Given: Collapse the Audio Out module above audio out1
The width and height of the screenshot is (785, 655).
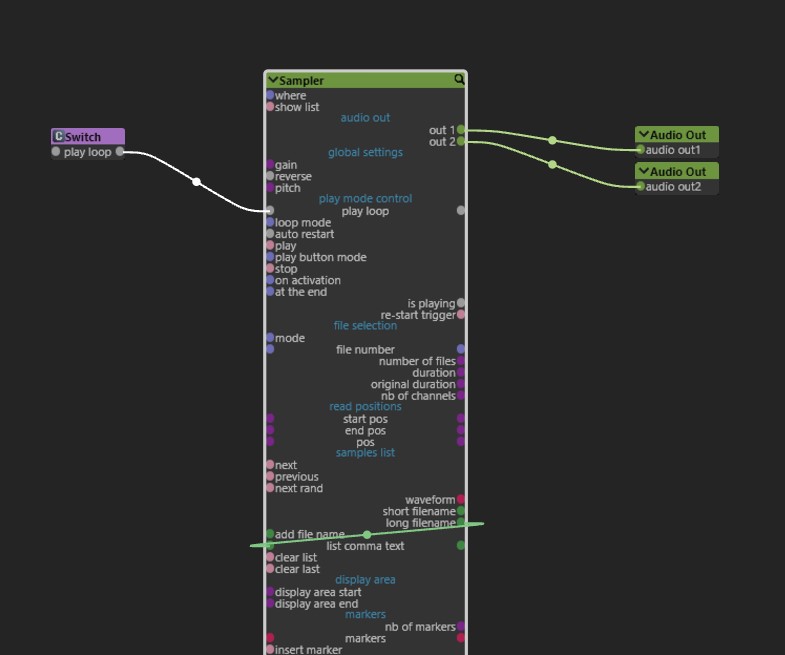Looking at the screenshot, I should (x=644, y=135).
